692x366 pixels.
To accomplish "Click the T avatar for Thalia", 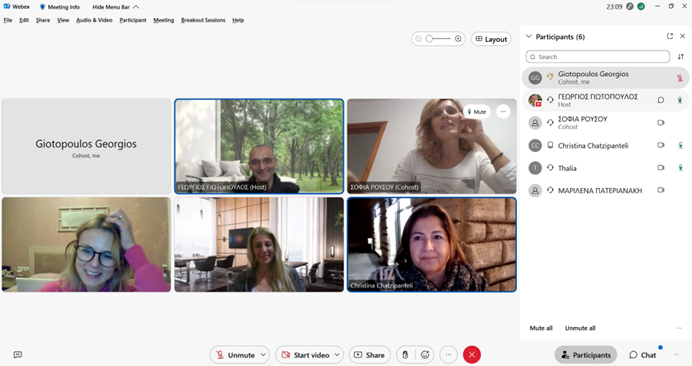I will point(535,168).
